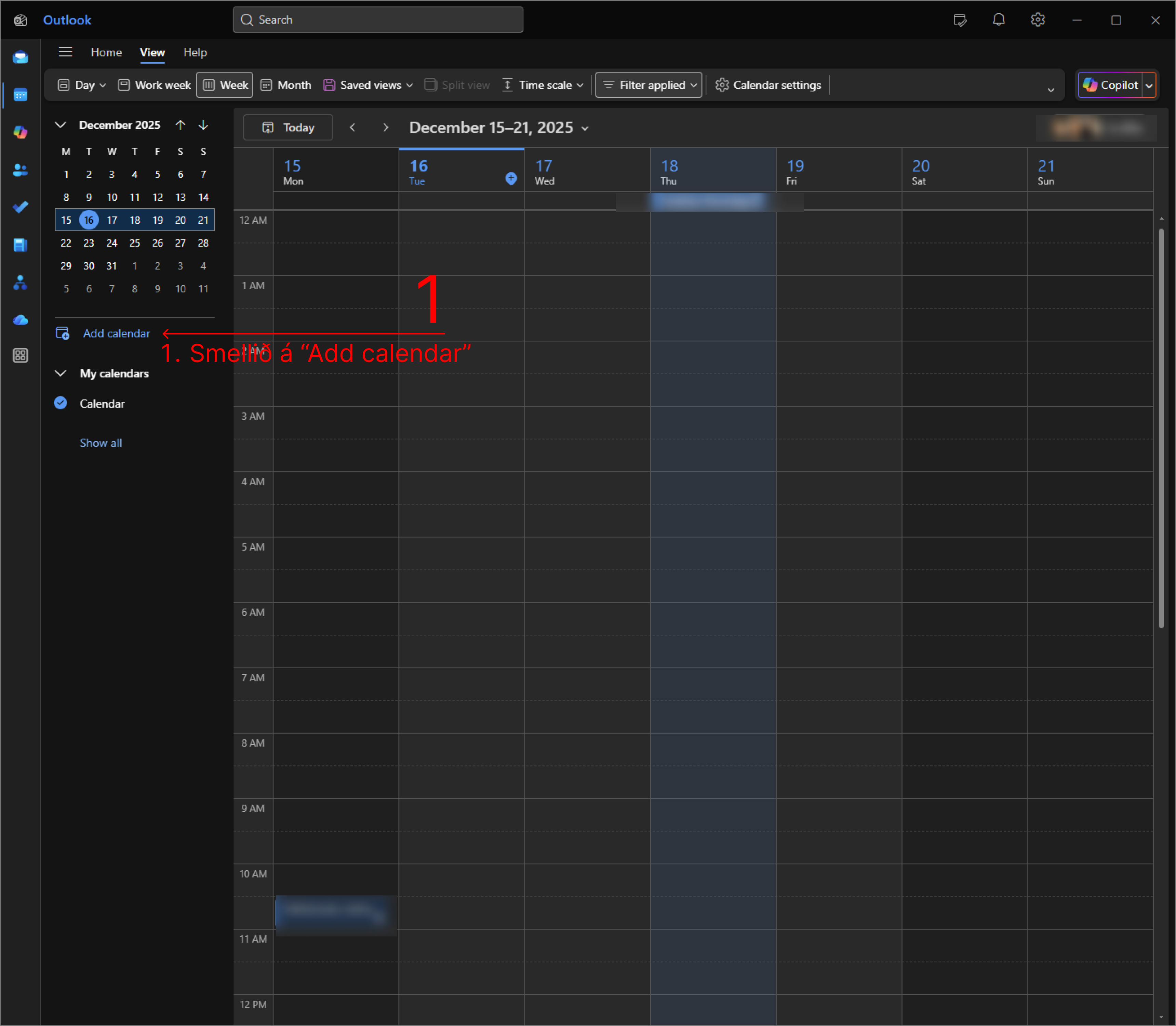
Task: Switch to Month view
Action: pos(286,85)
